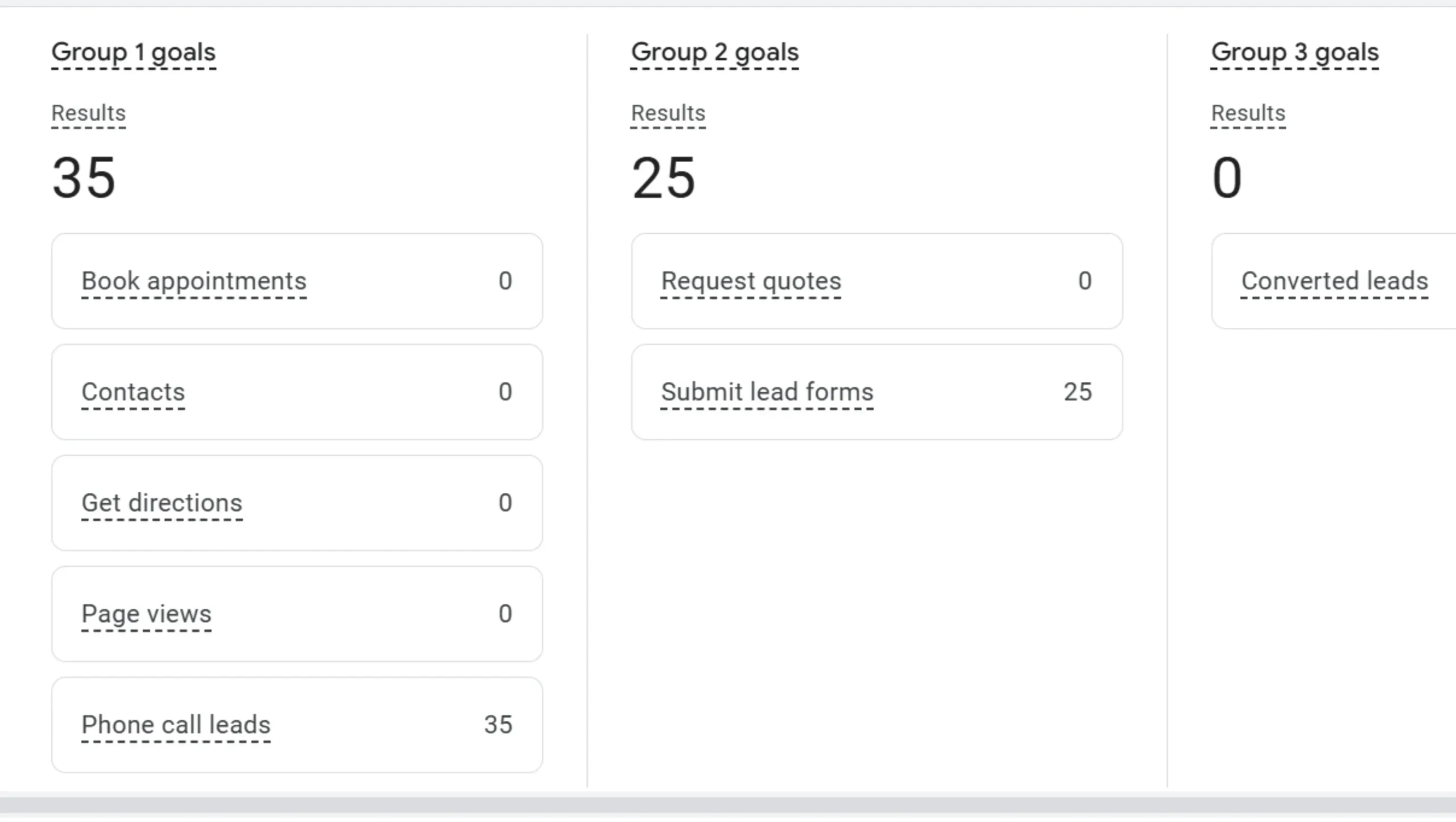Select the Submit lead forms goal card

click(877, 392)
